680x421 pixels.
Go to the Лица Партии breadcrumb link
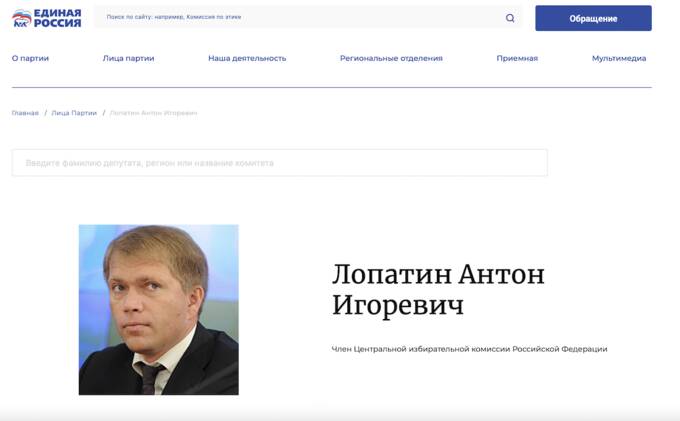click(x=74, y=113)
